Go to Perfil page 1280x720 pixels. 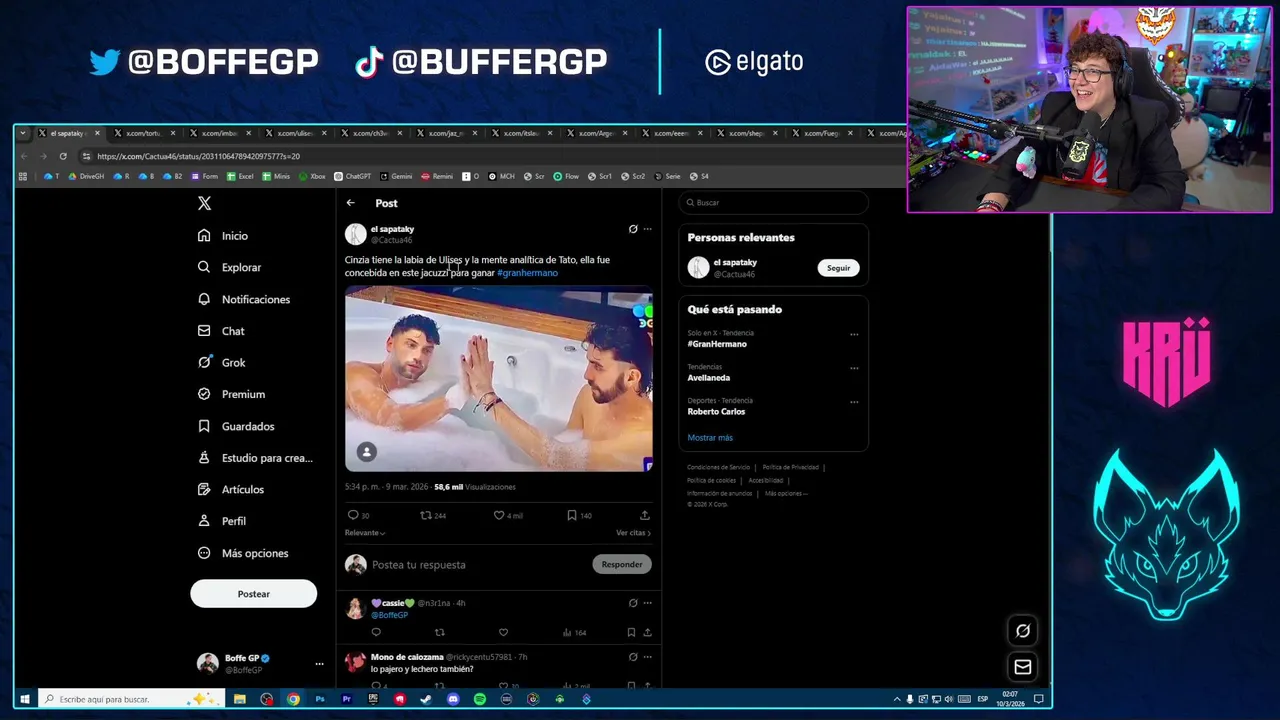221,521
